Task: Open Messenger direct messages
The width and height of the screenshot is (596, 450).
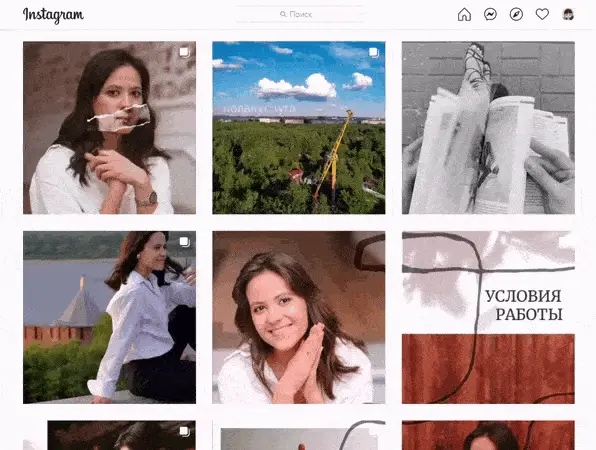Action: pyautogui.click(x=490, y=14)
